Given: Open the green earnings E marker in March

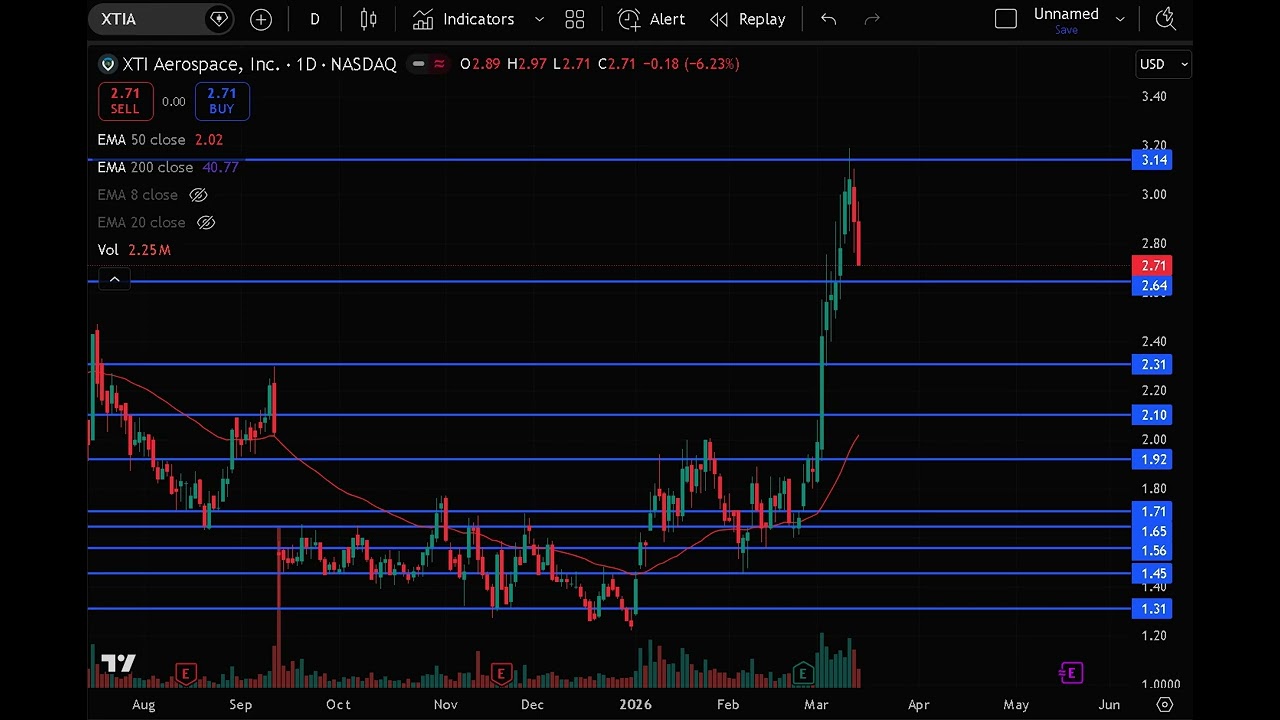Looking at the screenshot, I should (803, 674).
